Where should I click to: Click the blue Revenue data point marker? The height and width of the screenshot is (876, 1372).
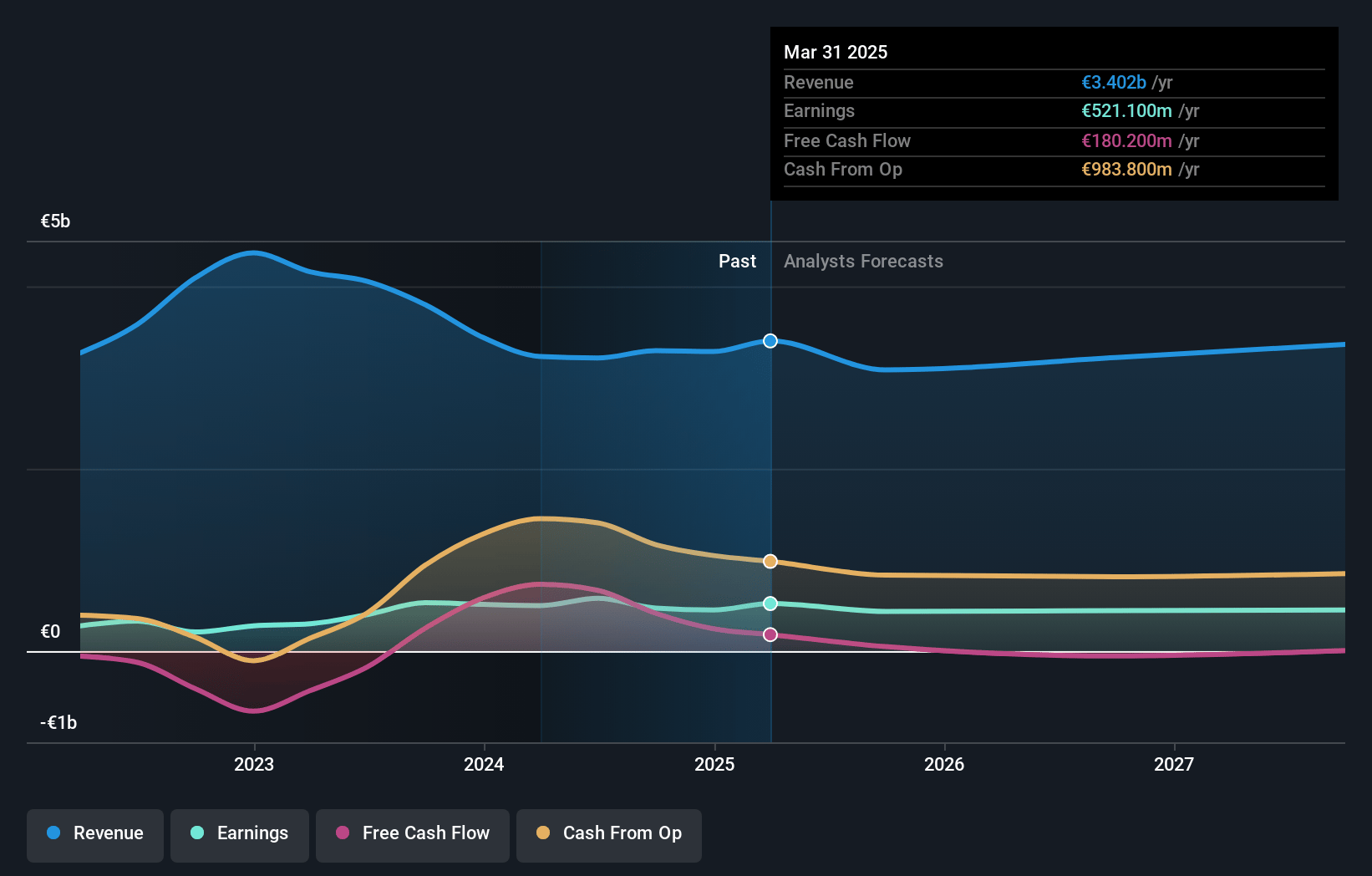coord(770,341)
